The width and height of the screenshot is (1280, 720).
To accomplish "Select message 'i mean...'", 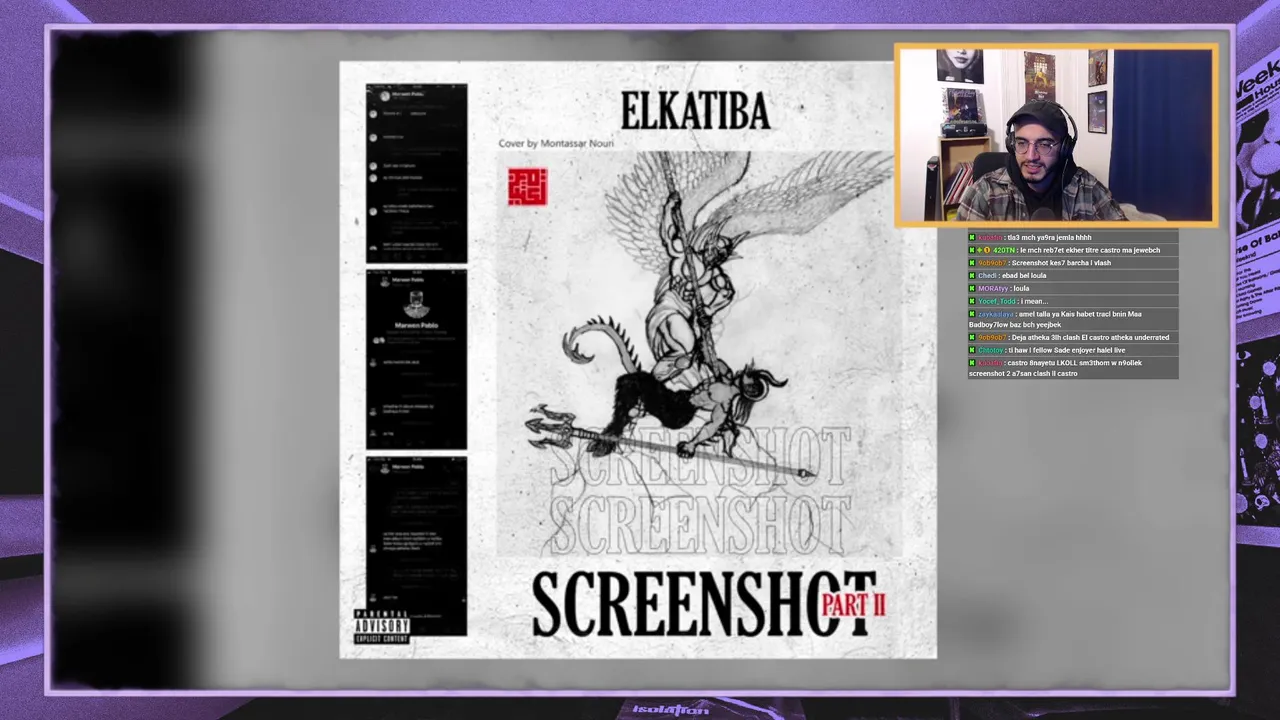I will (x=1034, y=301).
